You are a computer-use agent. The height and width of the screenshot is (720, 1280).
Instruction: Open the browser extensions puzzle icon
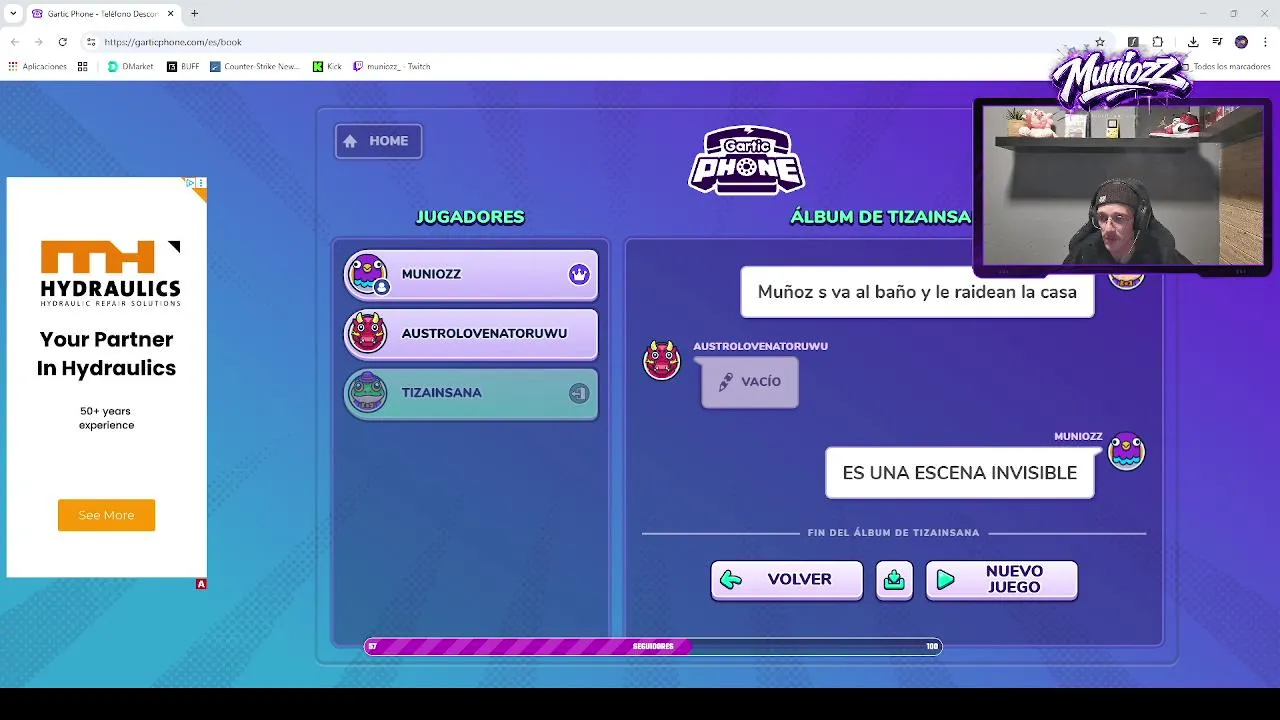(x=1158, y=42)
